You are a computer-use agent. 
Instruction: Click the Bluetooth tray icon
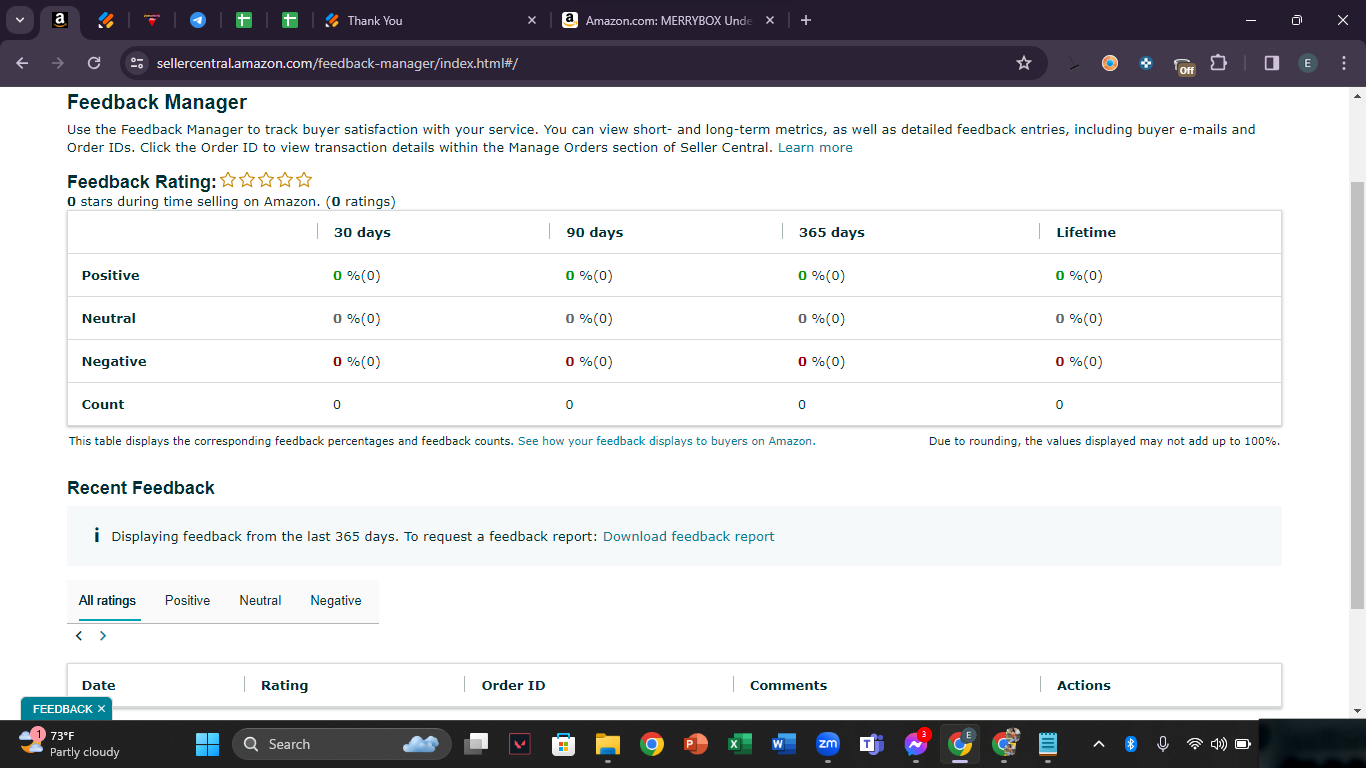pyautogui.click(x=1131, y=744)
